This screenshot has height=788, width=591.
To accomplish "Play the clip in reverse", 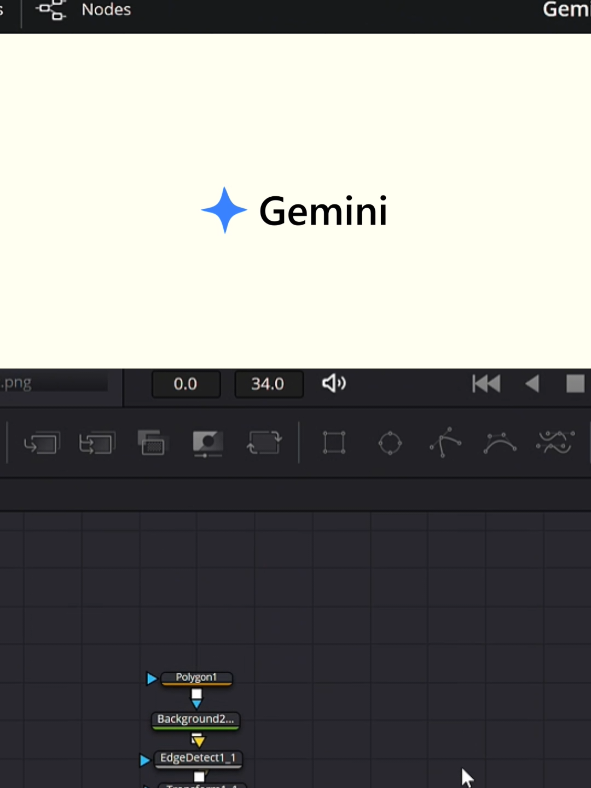I will tap(532, 384).
